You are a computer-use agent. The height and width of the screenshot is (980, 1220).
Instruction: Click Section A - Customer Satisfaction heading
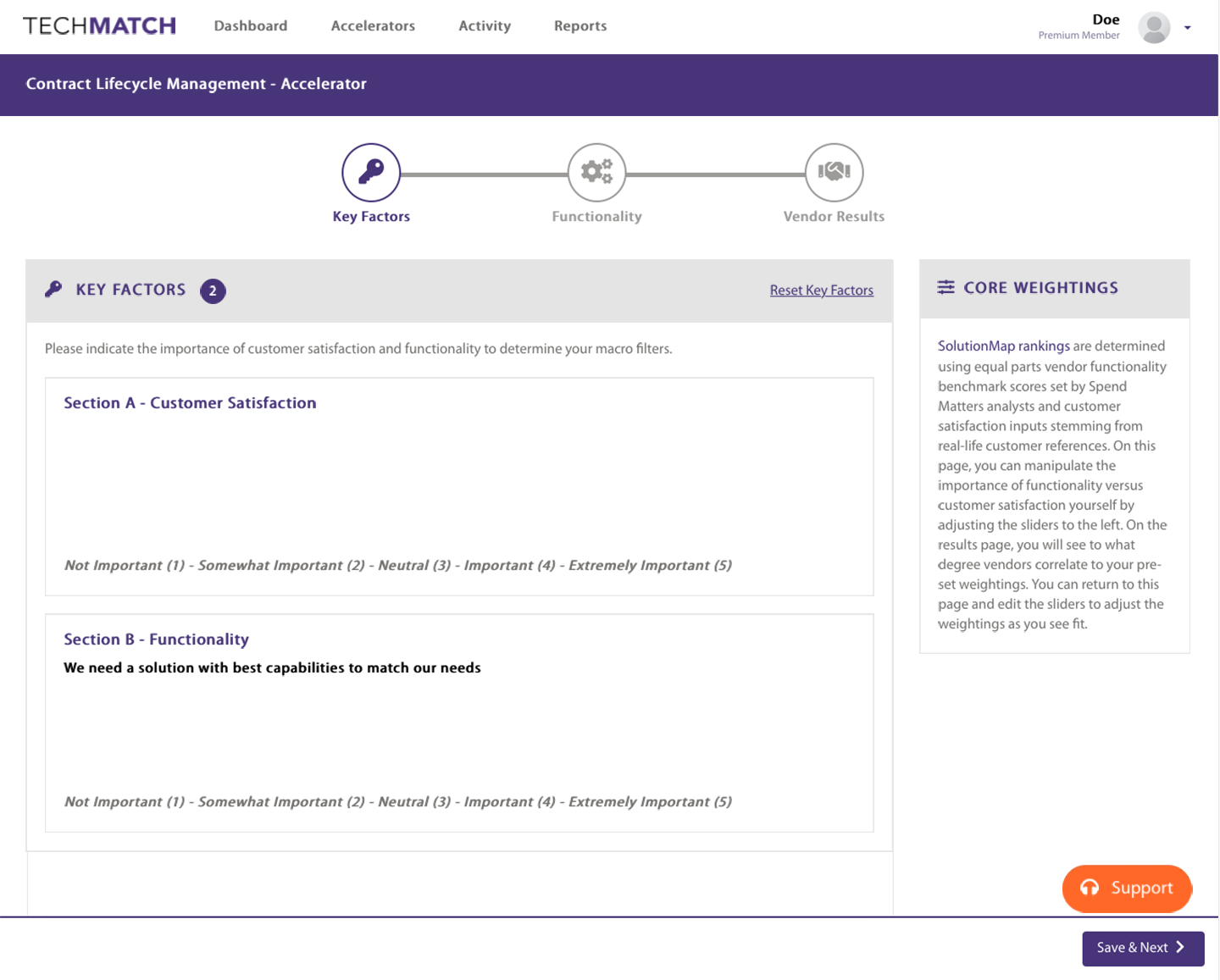(x=190, y=403)
